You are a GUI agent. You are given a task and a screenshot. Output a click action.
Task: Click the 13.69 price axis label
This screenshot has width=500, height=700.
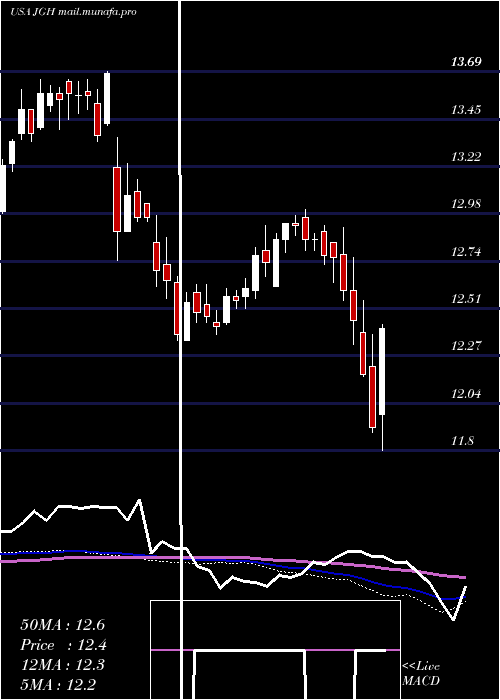(467, 62)
